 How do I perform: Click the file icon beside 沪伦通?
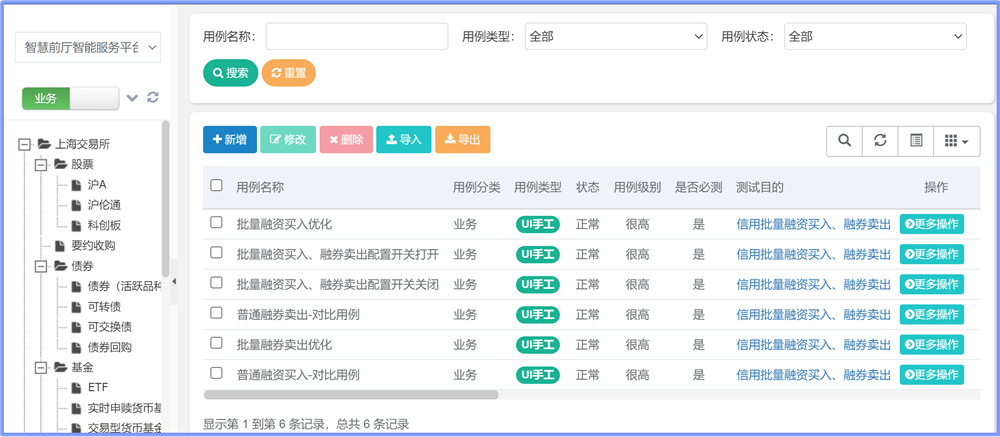tap(77, 205)
